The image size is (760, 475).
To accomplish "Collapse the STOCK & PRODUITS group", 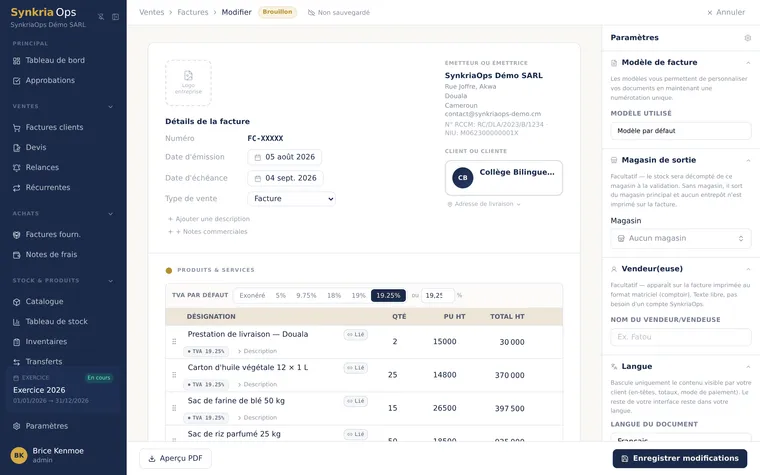I will [x=111, y=281].
